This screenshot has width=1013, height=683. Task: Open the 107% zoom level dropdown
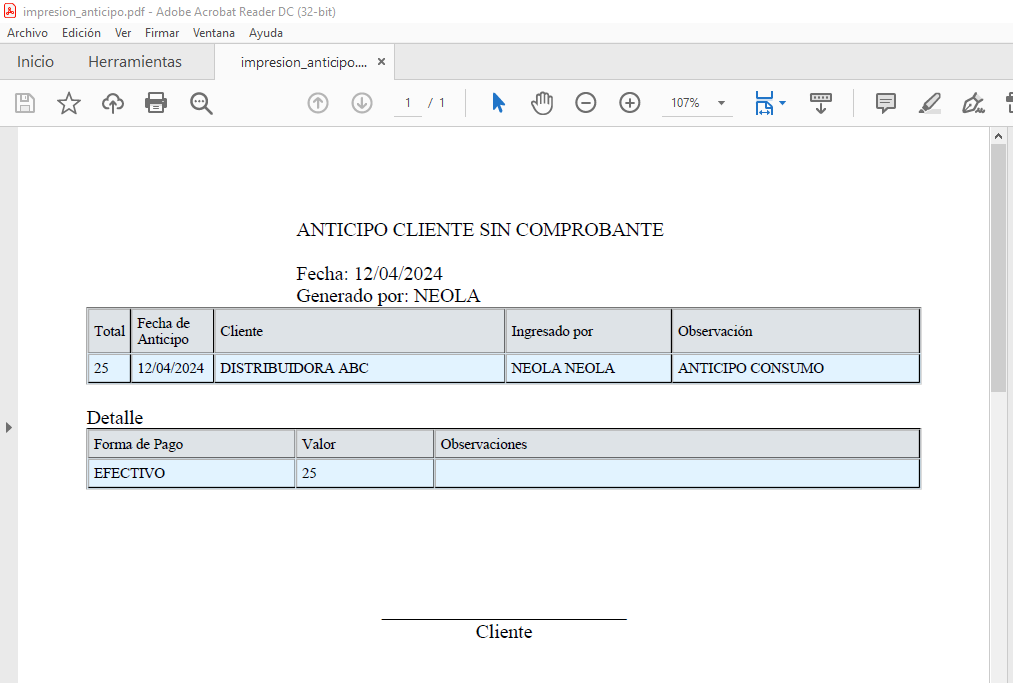click(721, 103)
